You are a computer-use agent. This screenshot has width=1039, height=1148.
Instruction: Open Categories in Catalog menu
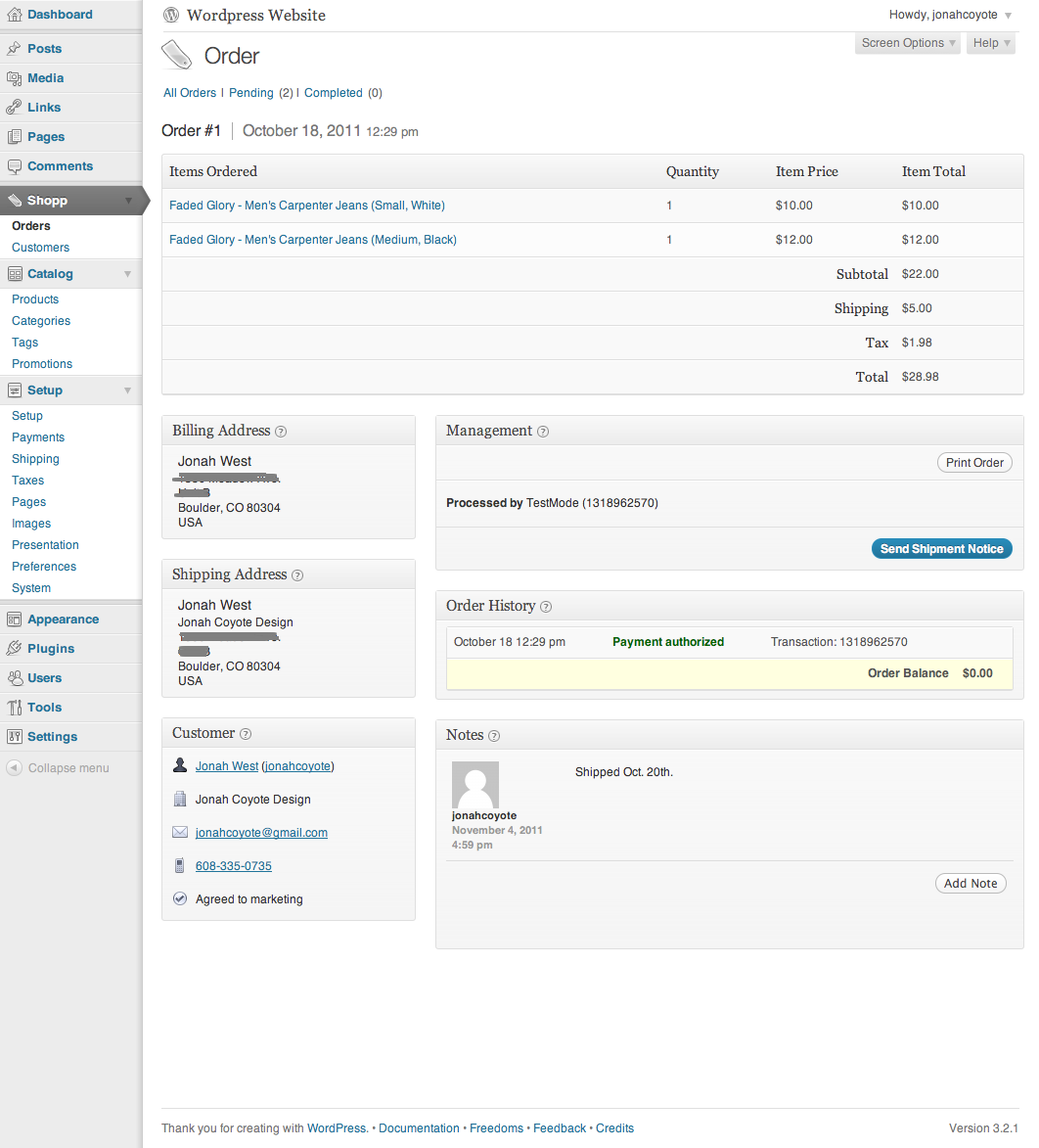point(41,321)
